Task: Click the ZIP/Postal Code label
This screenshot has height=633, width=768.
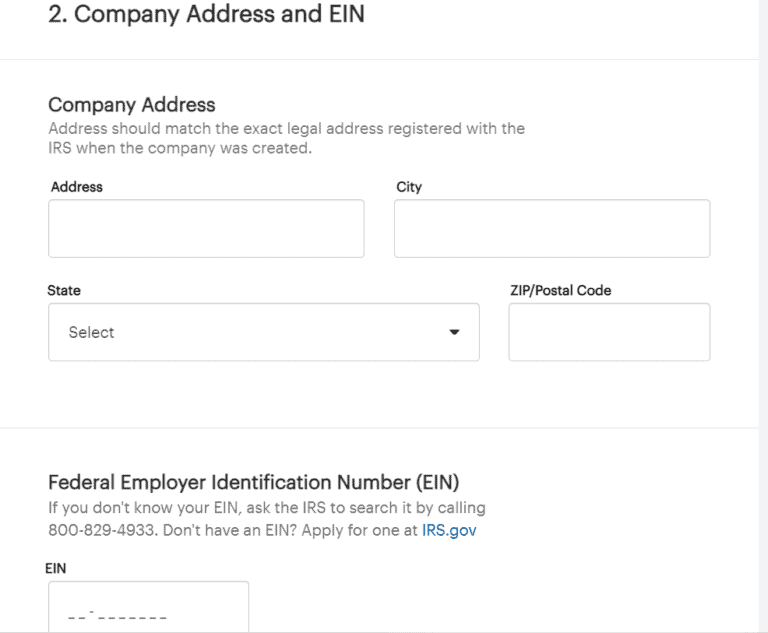Action: 560,291
